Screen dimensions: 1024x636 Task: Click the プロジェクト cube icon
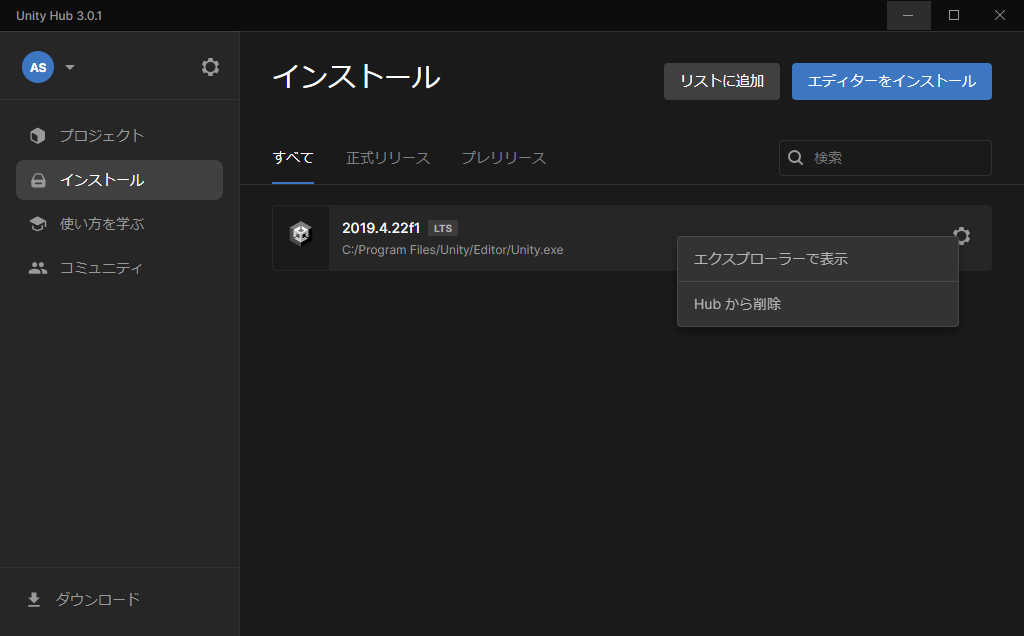[x=38, y=136]
